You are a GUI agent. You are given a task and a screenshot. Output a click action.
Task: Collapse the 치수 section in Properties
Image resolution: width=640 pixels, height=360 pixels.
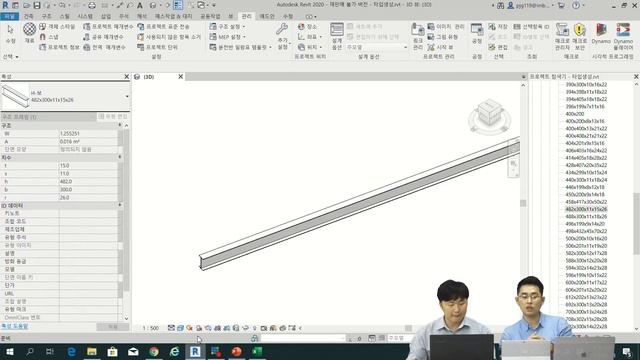(120, 157)
